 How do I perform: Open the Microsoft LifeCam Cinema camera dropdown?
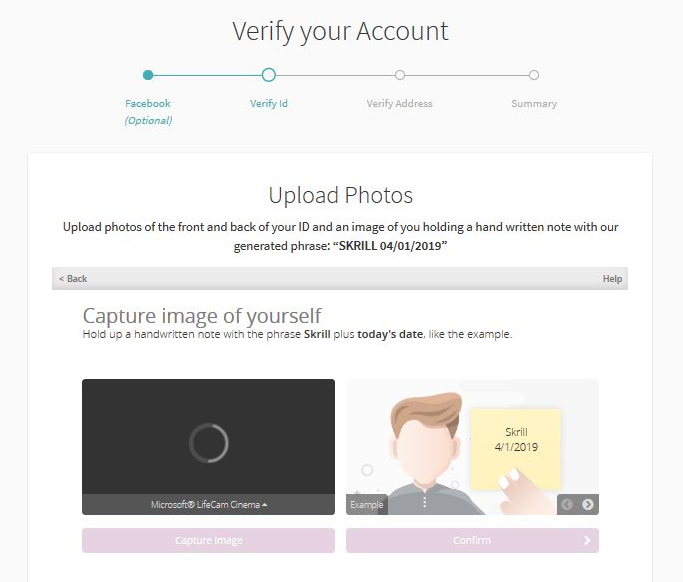pos(209,504)
